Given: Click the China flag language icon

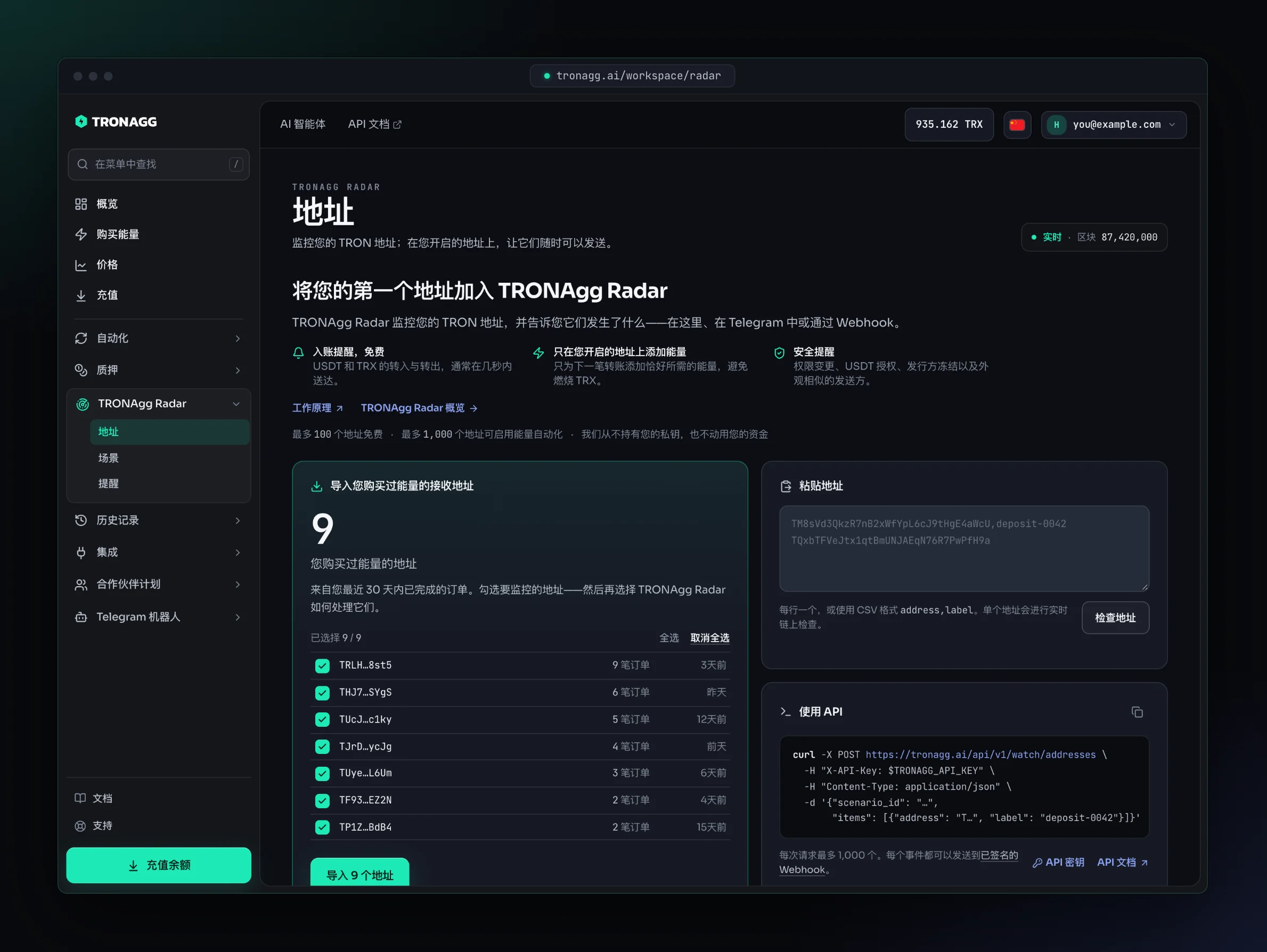Looking at the screenshot, I should [x=1017, y=124].
